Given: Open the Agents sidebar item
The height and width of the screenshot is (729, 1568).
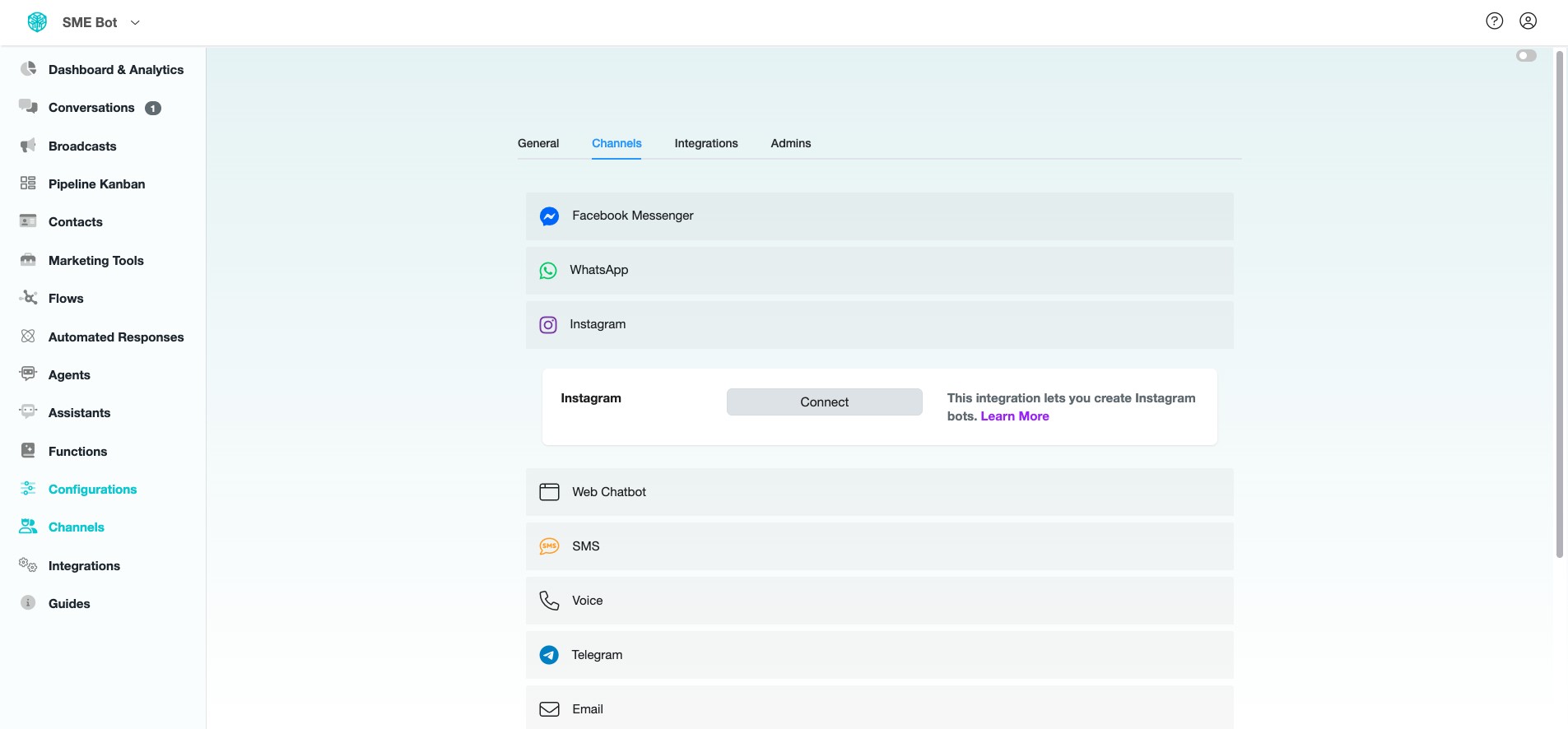Looking at the screenshot, I should tap(69, 375).
